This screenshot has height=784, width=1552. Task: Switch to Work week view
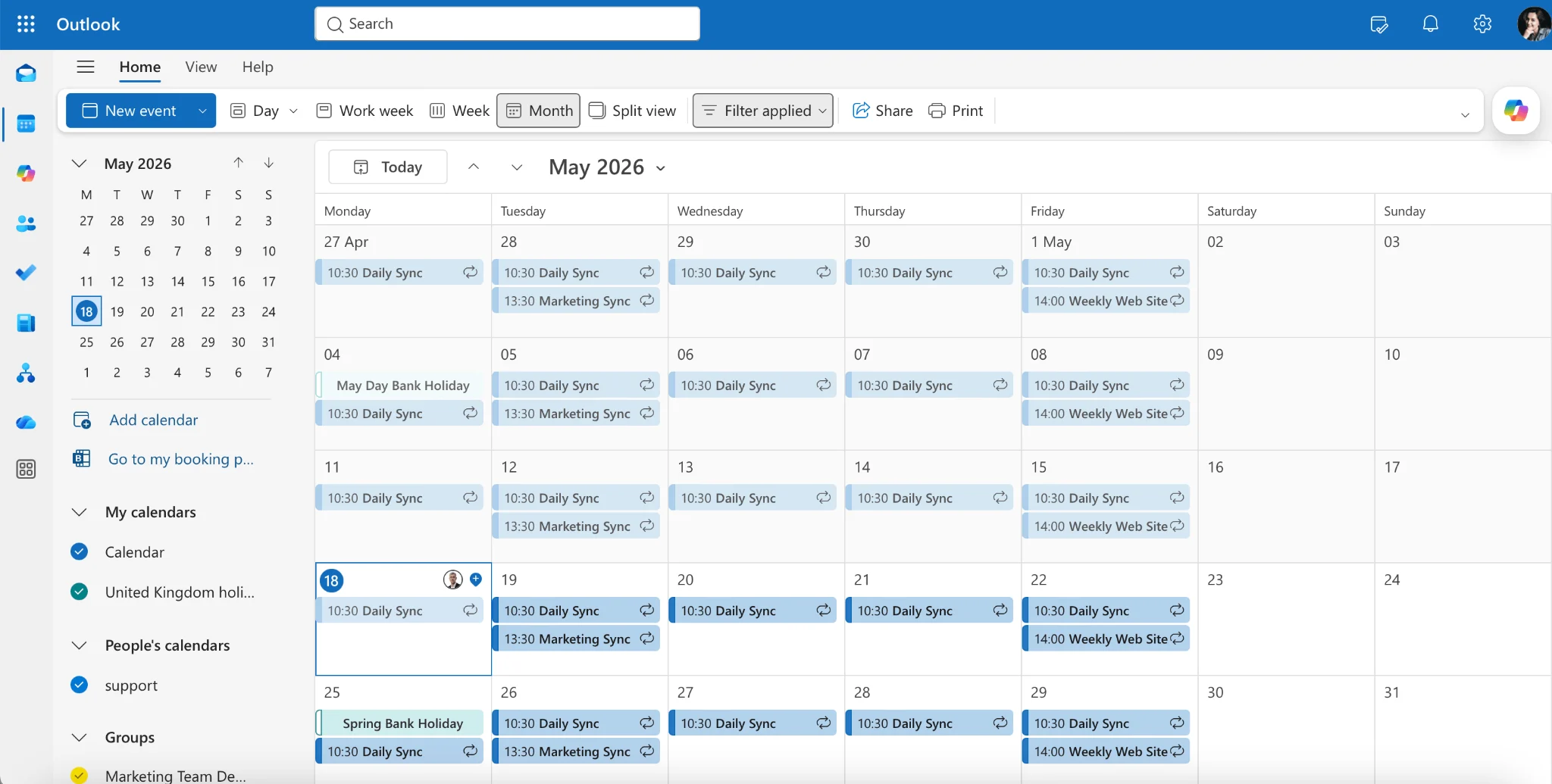pyautogui.click(x=365, y=111)
